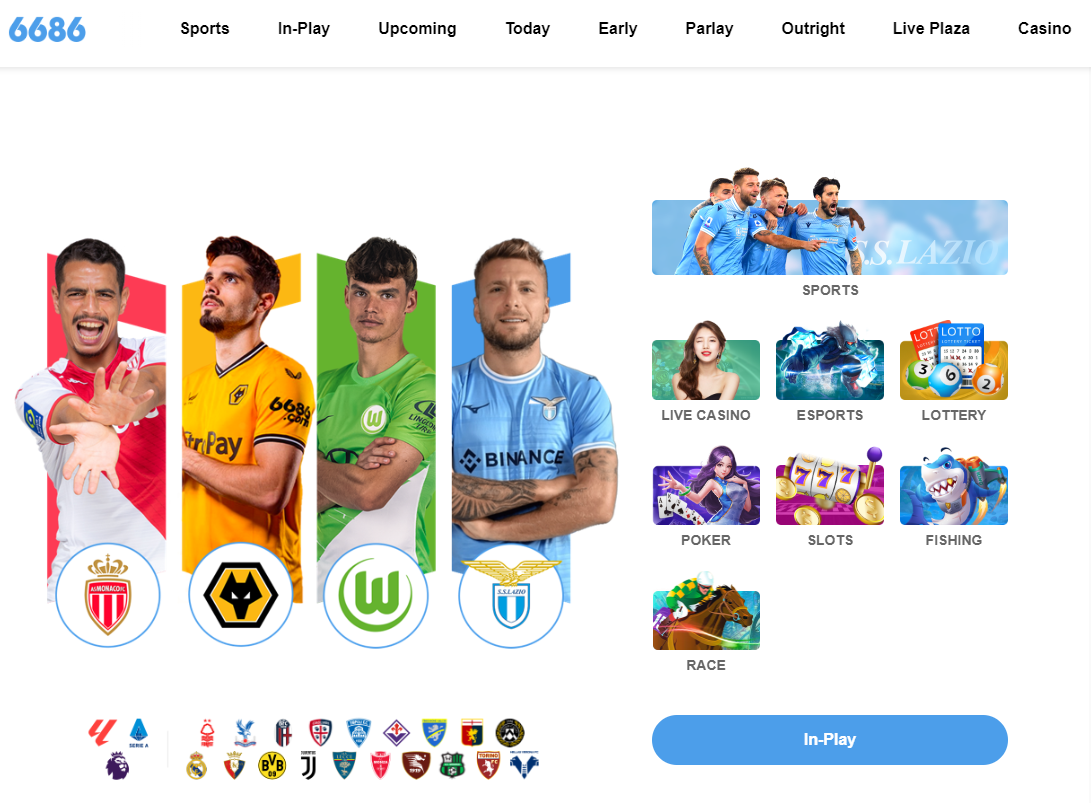The height and width of the screenshot is (803, 1091).
Task: Open the Parlay menu item
Action: (709, 29)
